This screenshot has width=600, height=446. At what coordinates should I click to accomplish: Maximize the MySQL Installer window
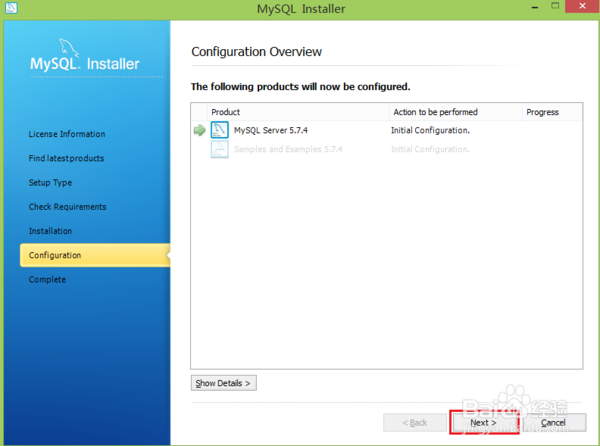555,6
